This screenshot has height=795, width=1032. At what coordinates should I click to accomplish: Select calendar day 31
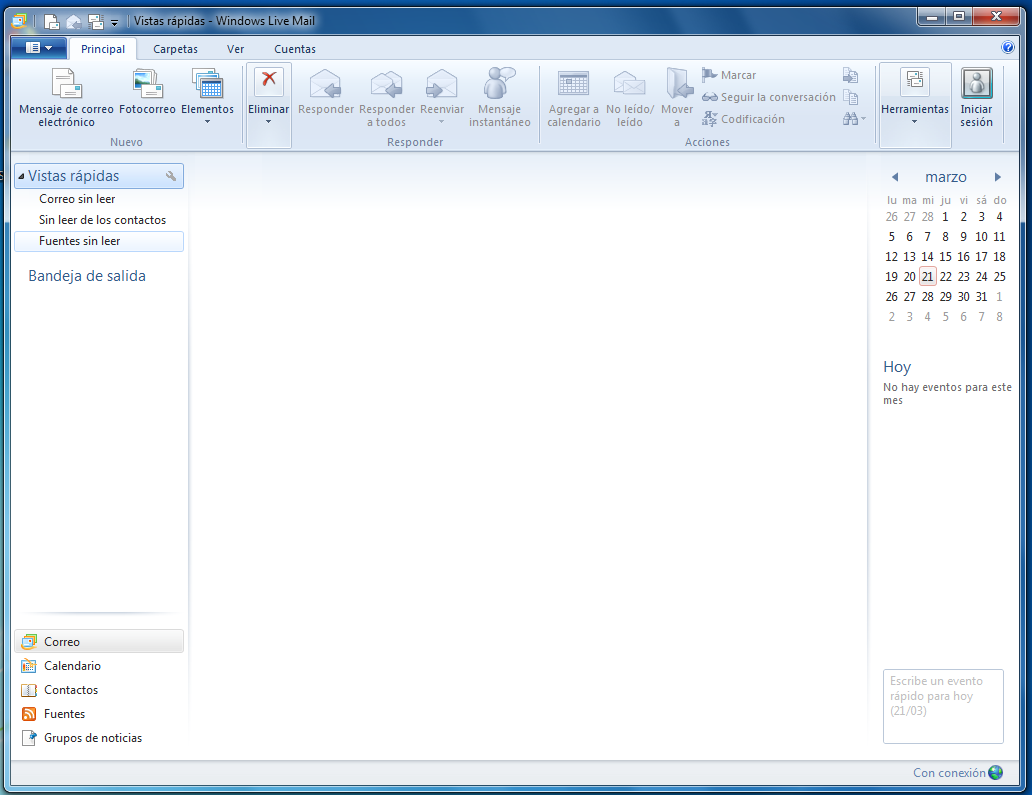[981, 297]
